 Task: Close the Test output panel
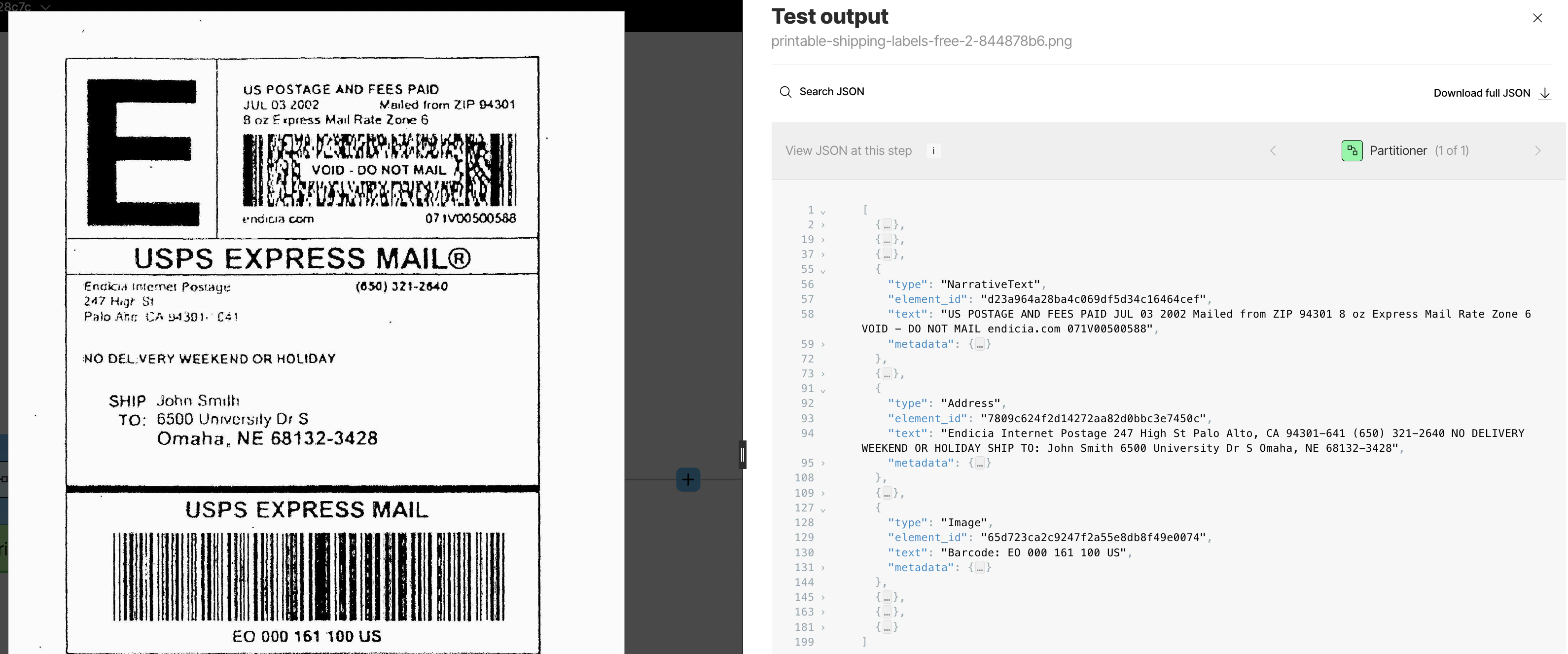pyautogui.click(x=1537, y=18)
